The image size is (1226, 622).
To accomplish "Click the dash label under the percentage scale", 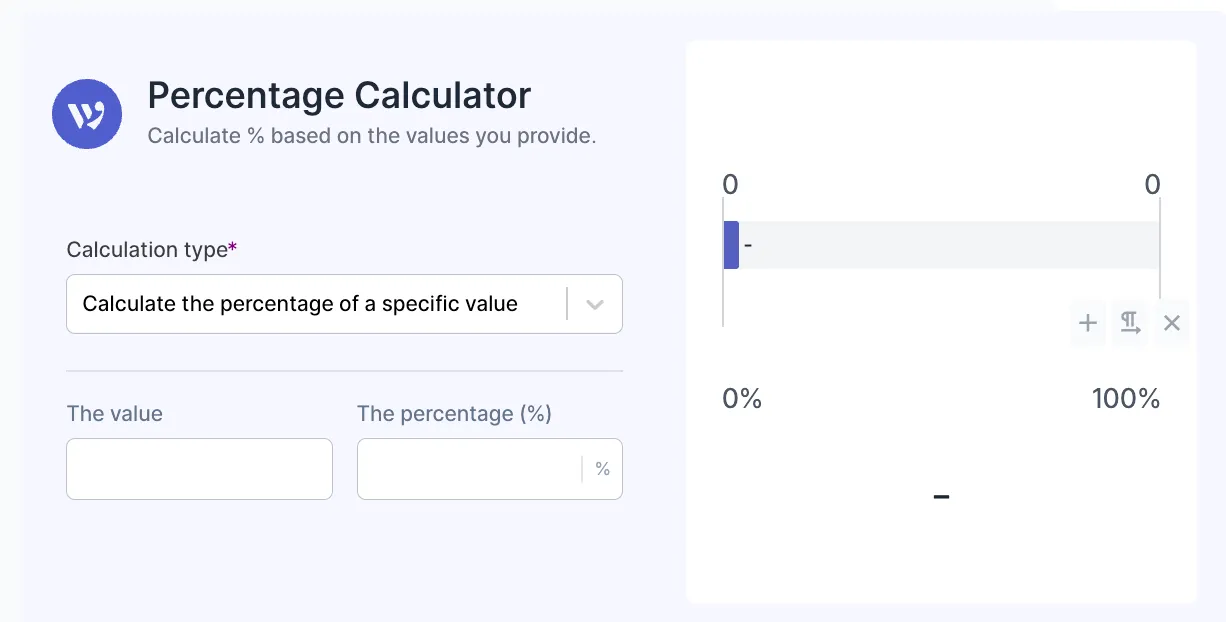I will (x=940, y=497).
